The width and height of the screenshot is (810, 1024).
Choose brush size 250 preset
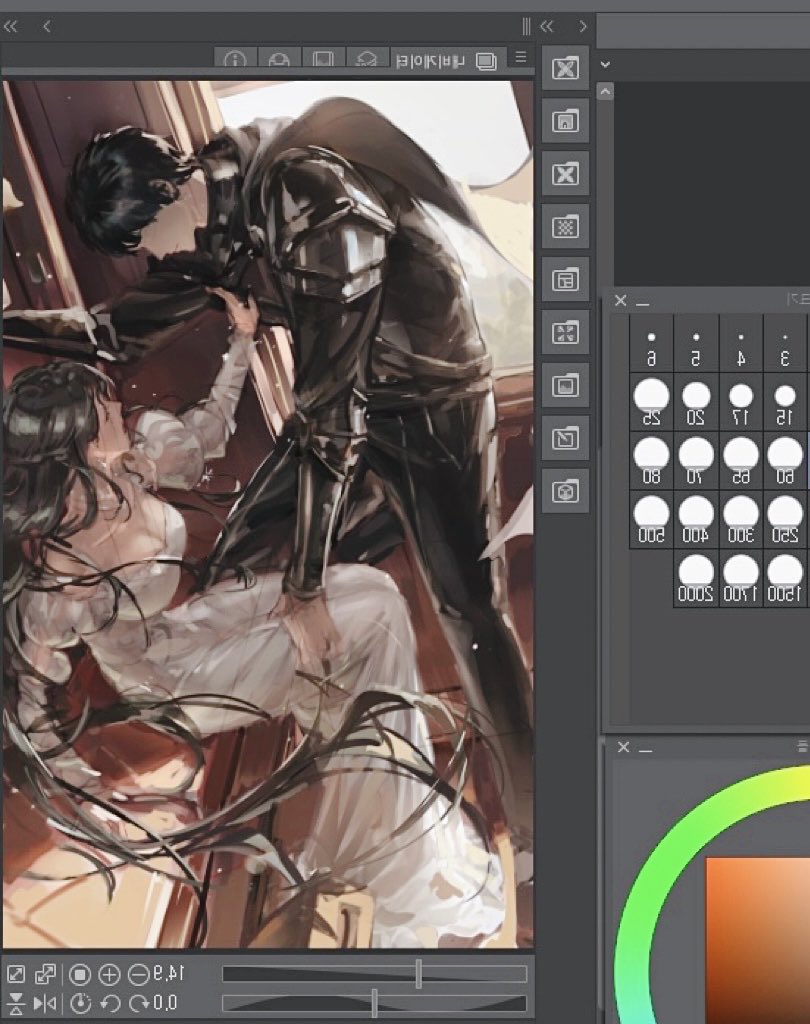785,520
